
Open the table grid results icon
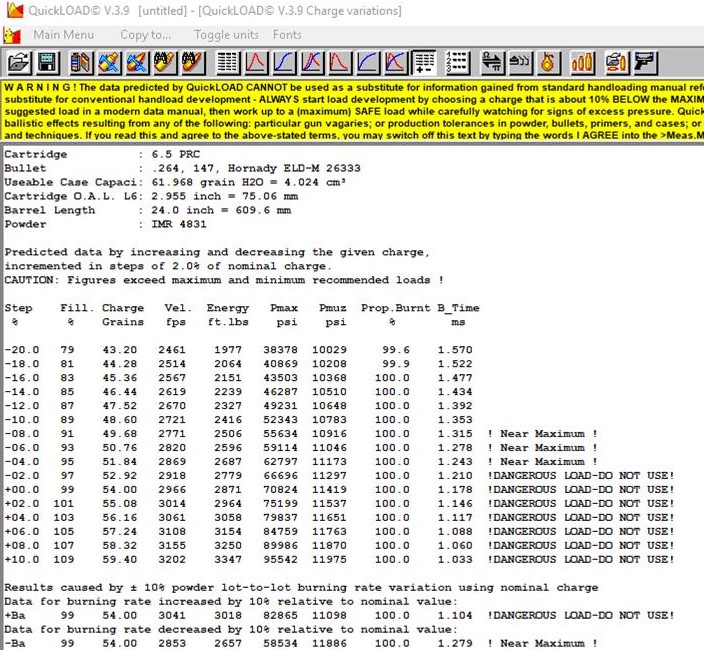pyautogui.click(x=228, y=62)
